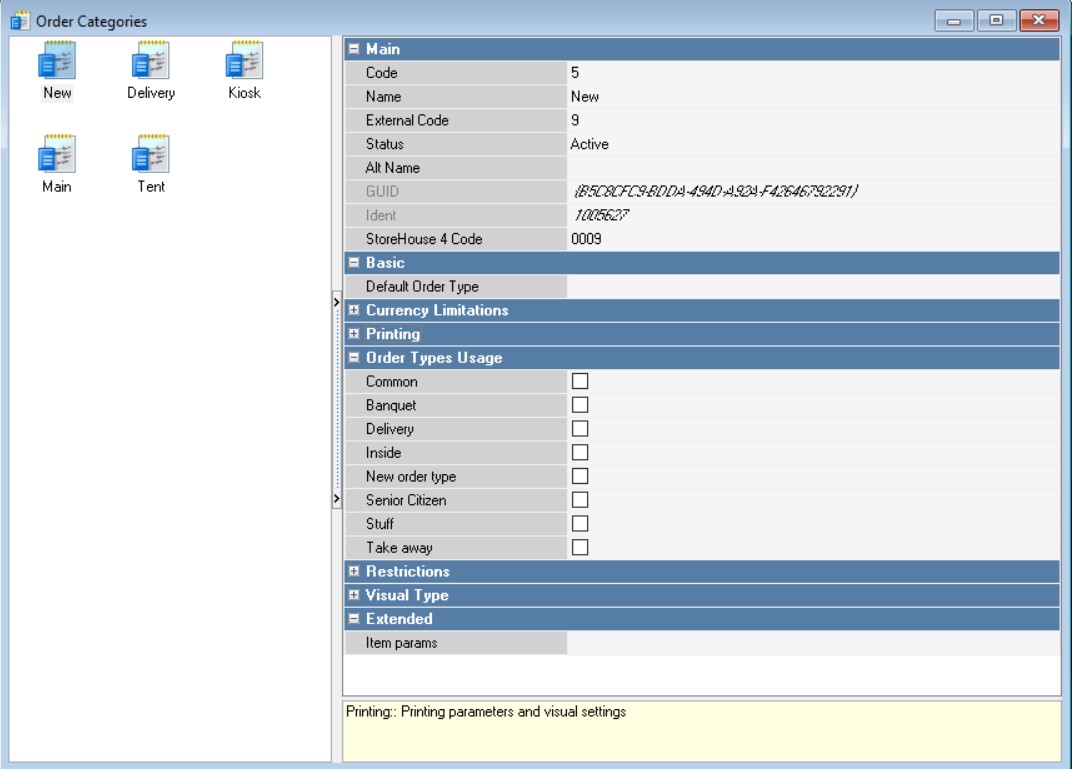The height and width of the screenshot is (769, 1072).
Task: Select the Tent order category icon
Action: (150, 154)
